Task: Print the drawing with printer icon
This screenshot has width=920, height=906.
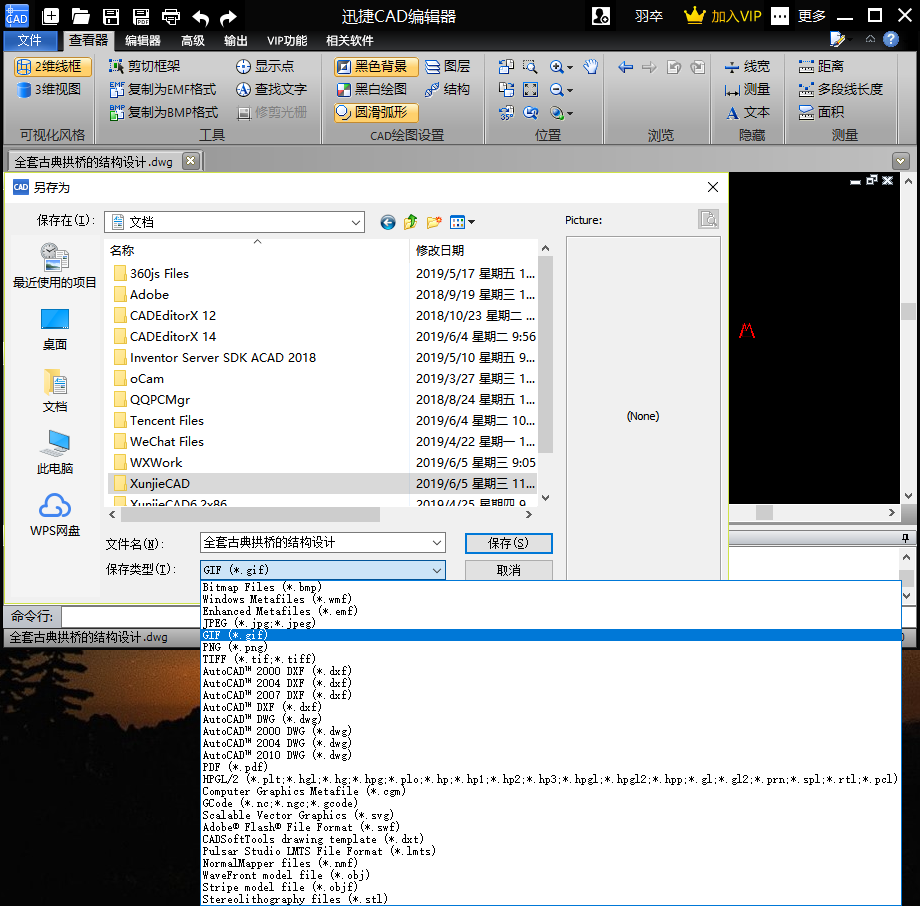Action: [171, 16]
